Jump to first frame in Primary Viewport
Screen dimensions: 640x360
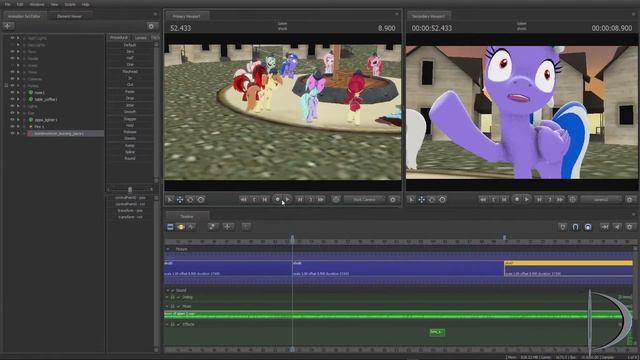(x=243, y=200)
